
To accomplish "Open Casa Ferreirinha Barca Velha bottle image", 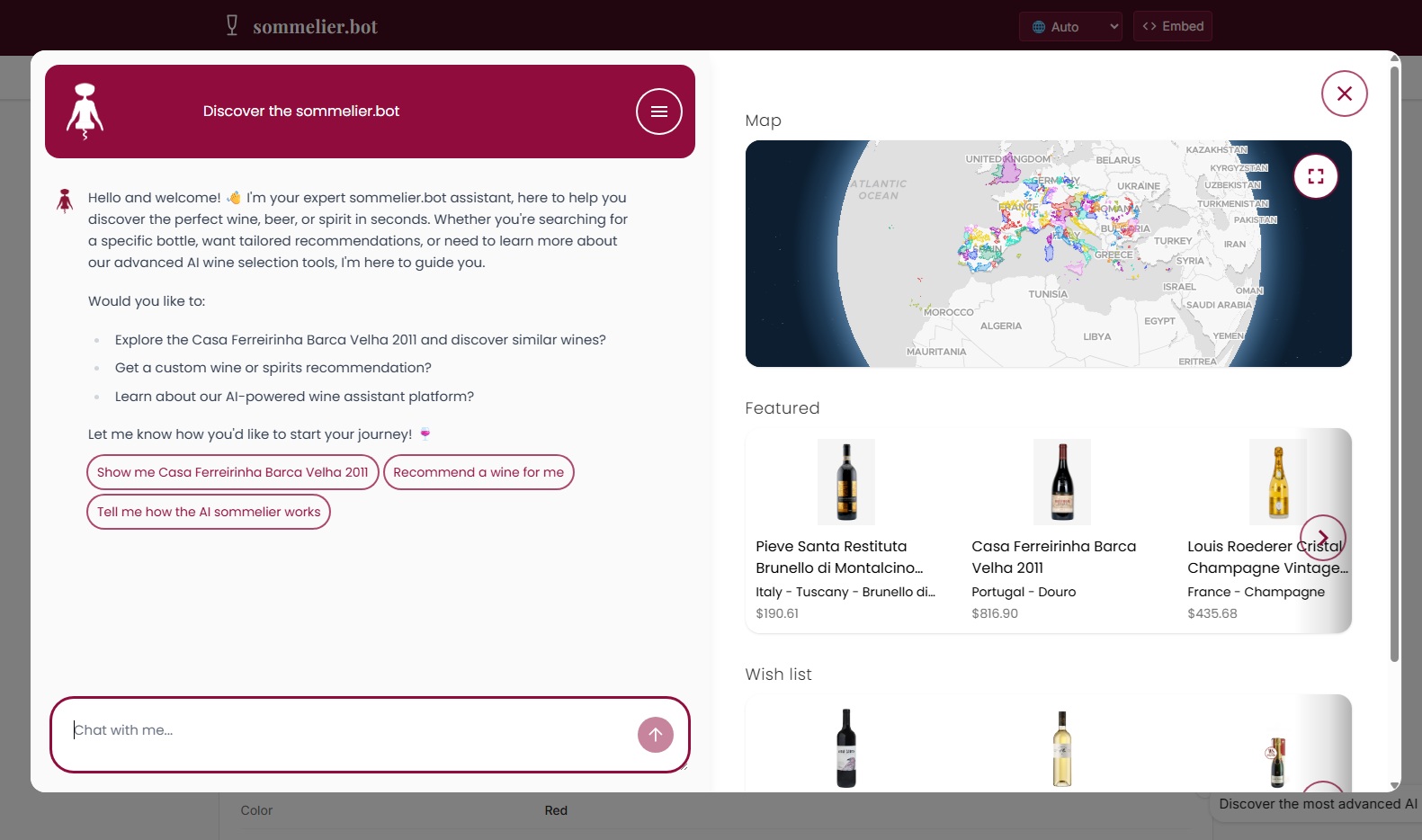I will click(x=1061, y=482).
